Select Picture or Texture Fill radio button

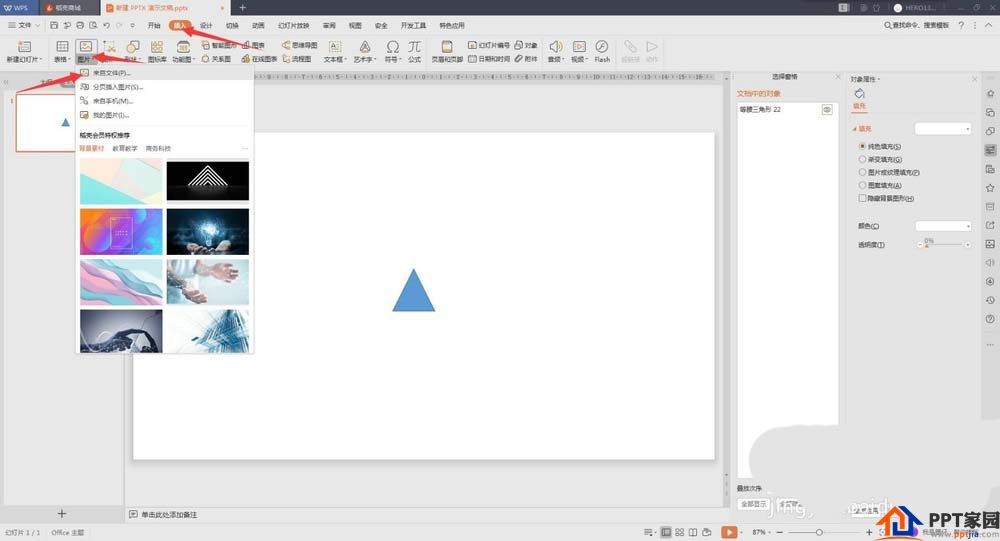(x=862, y=172)
